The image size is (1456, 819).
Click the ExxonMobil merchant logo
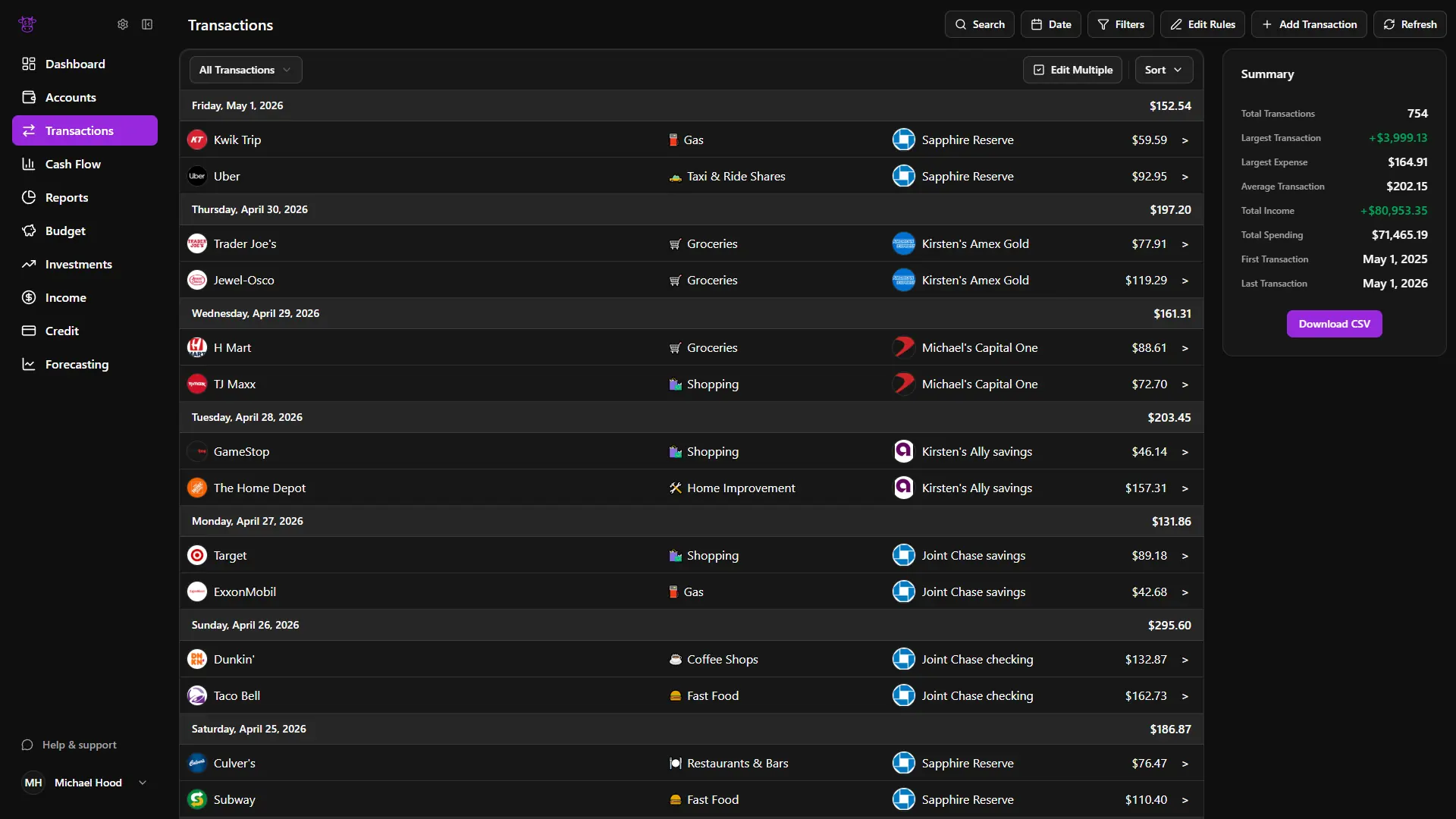[197, 591]
